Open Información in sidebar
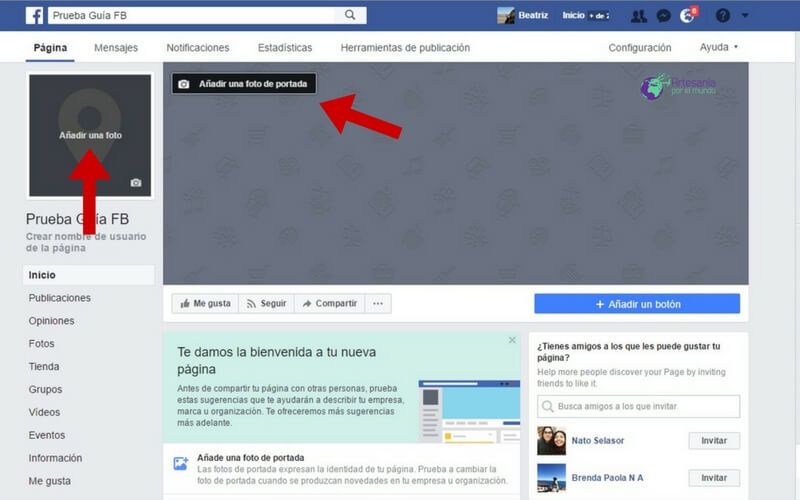Viewport: 800px width, 500px height. click(55, 458)
